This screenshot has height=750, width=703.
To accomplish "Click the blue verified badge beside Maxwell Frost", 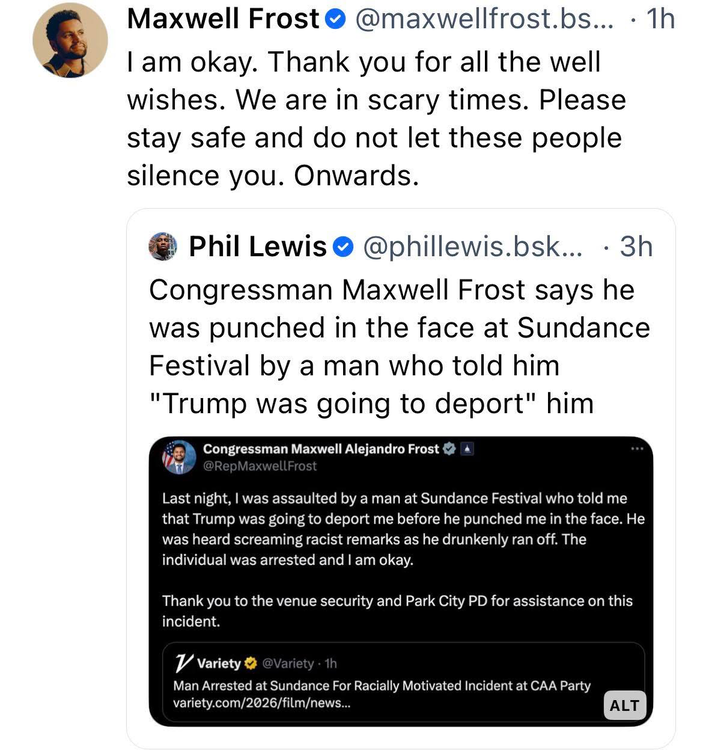I will pos(337,19).
